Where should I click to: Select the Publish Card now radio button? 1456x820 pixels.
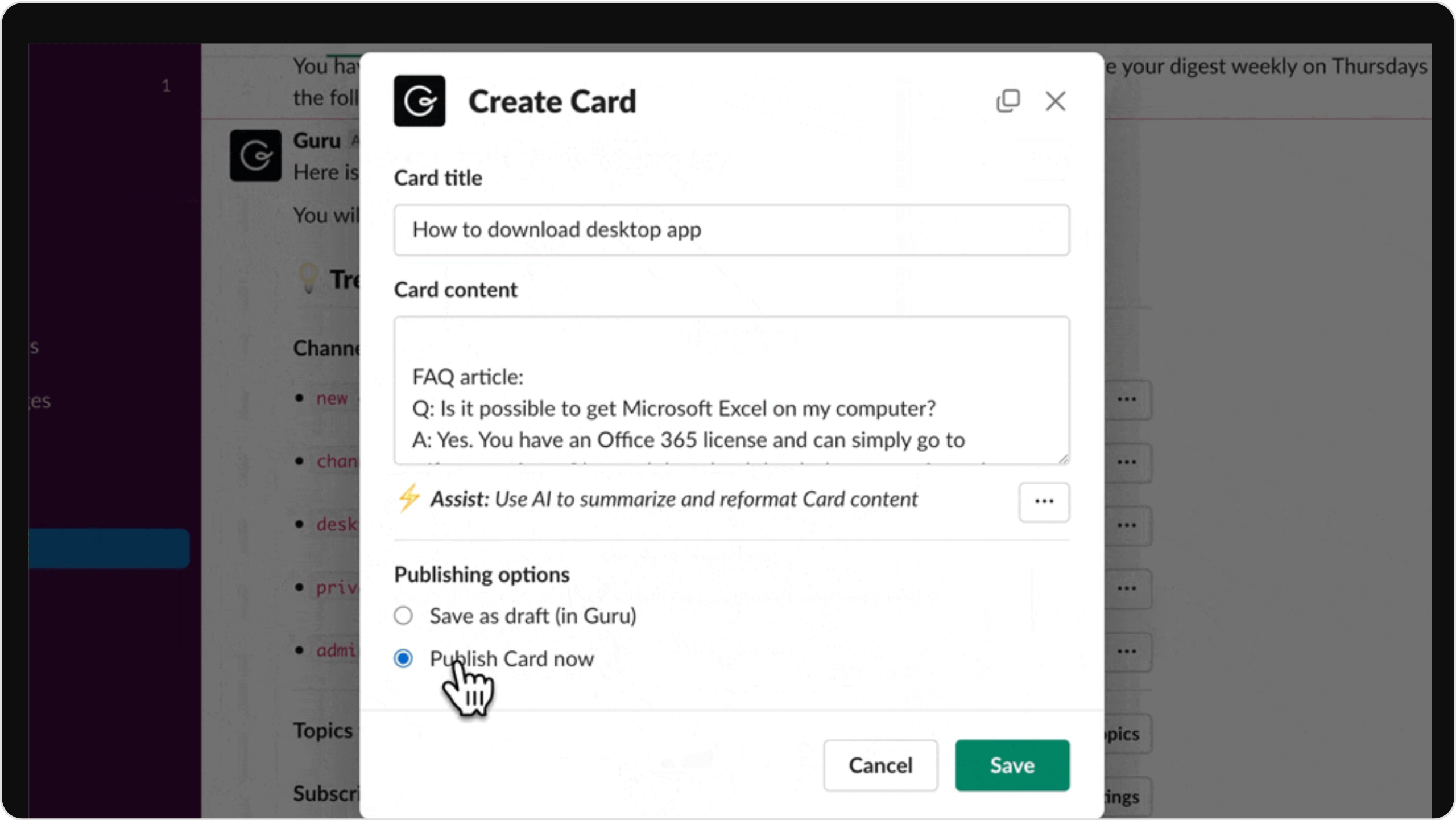pyautogui.click(x=403, y=658)
